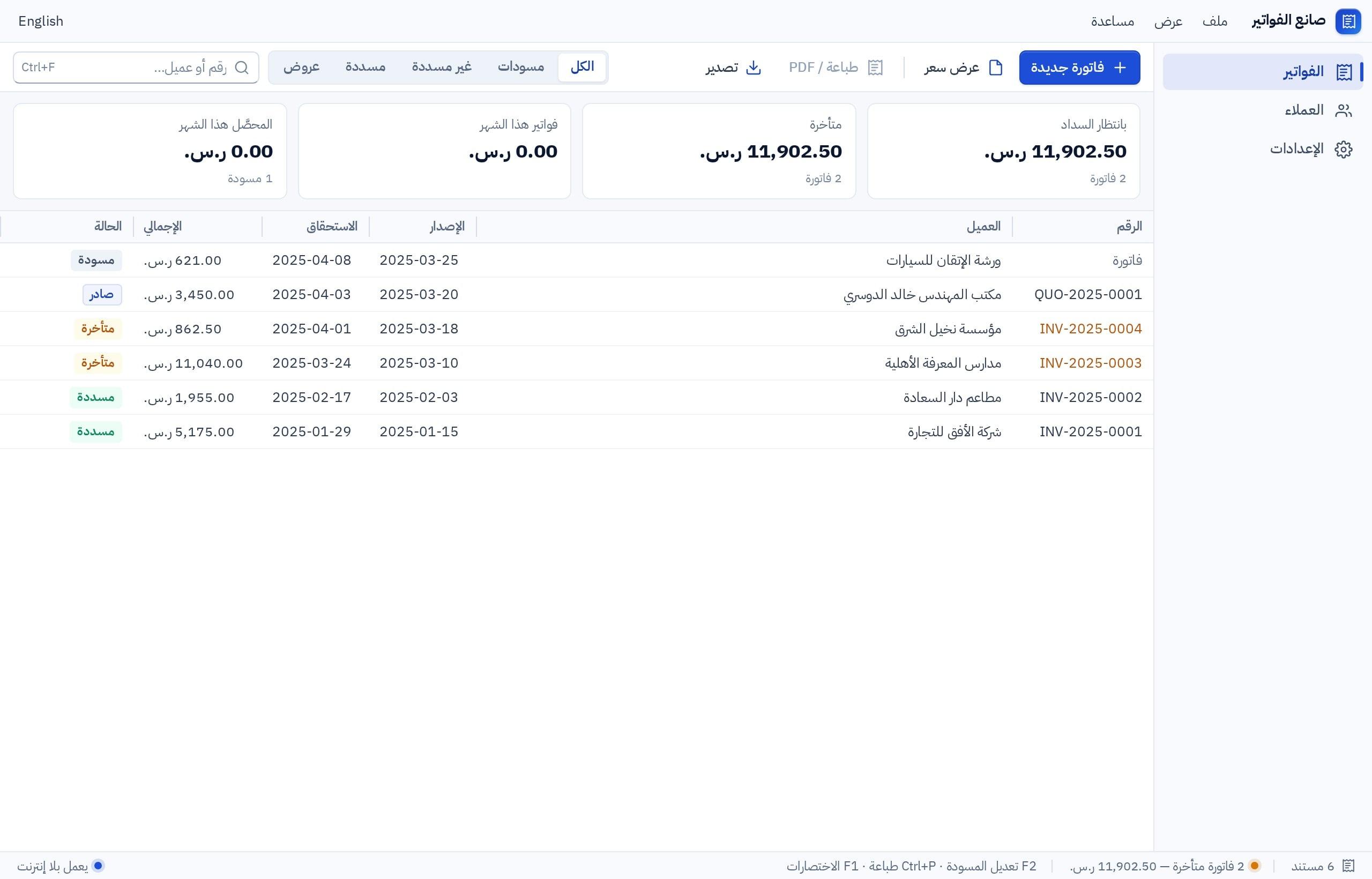The height and width of the screenshot is (879, 1372).
Task: Click the صادر status badge
Action: click(x=102, y=295)
